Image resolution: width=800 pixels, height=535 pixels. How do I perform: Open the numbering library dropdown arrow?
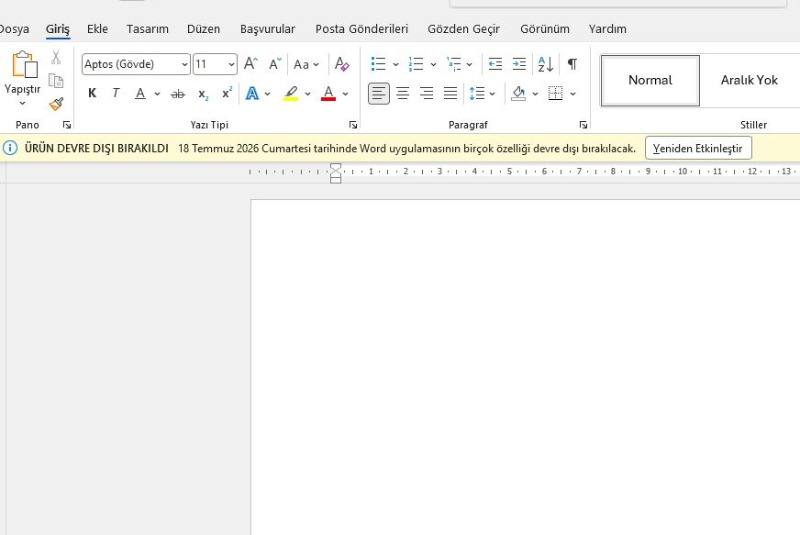433,64
